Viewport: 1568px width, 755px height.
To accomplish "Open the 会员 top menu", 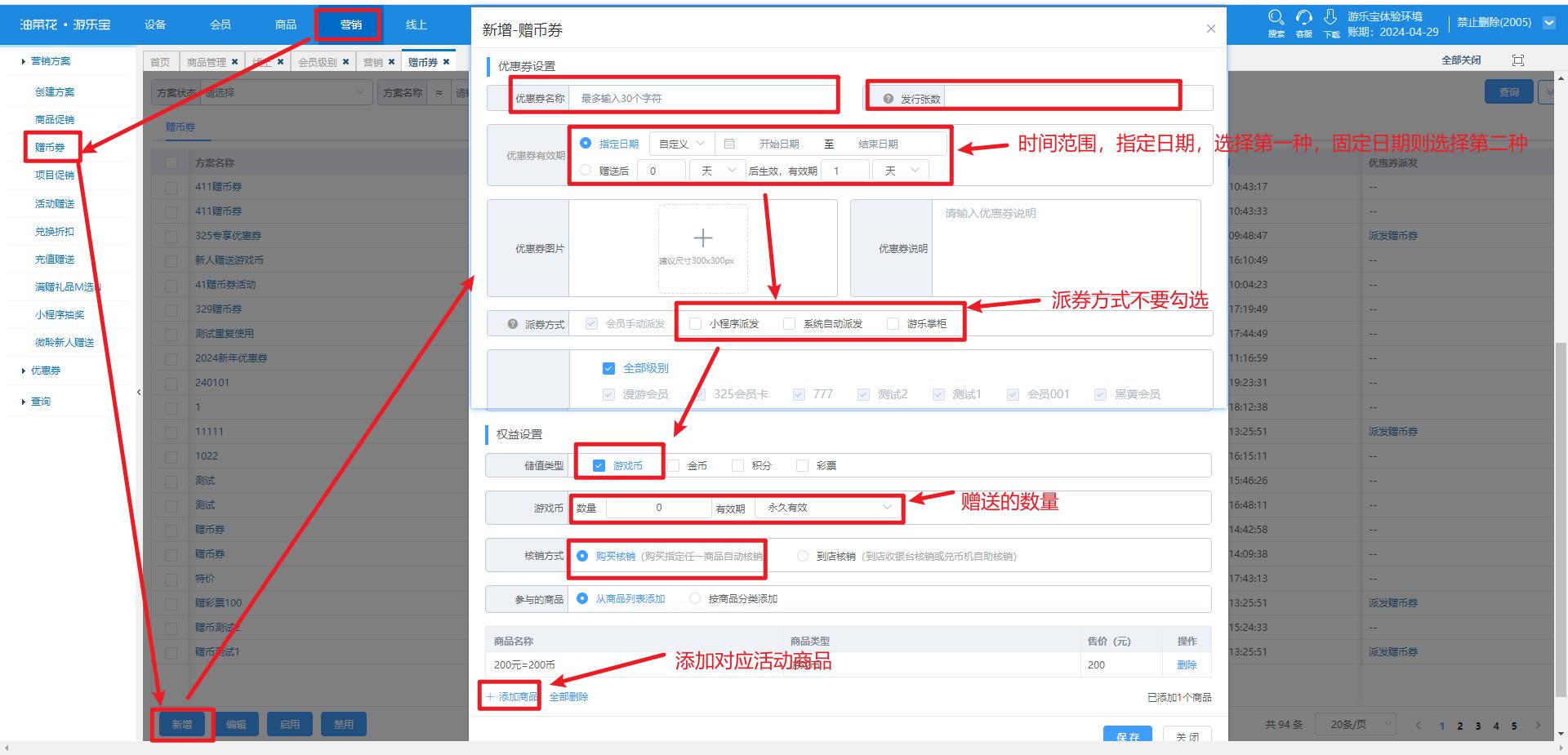I will click(x=220, y=24).
